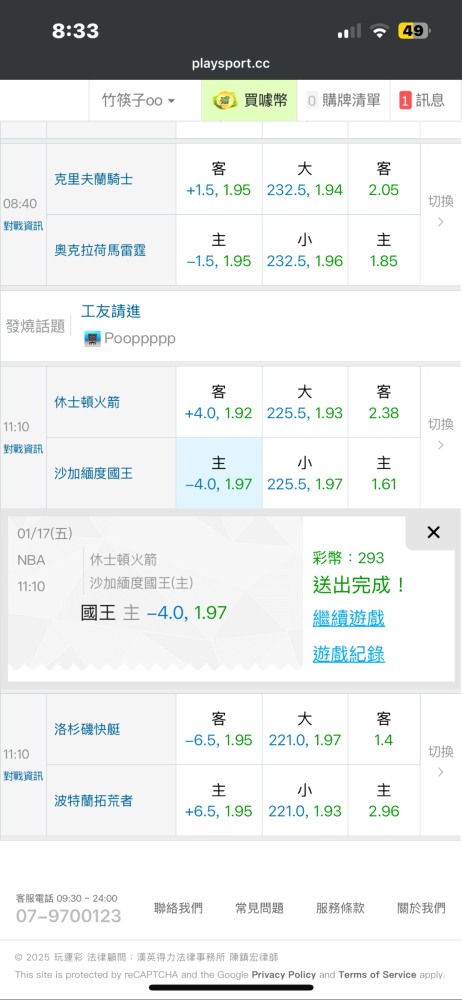Click the 繼續遊戲 link
This screenshot has height=1000, width=462.
tap(348, 617)
